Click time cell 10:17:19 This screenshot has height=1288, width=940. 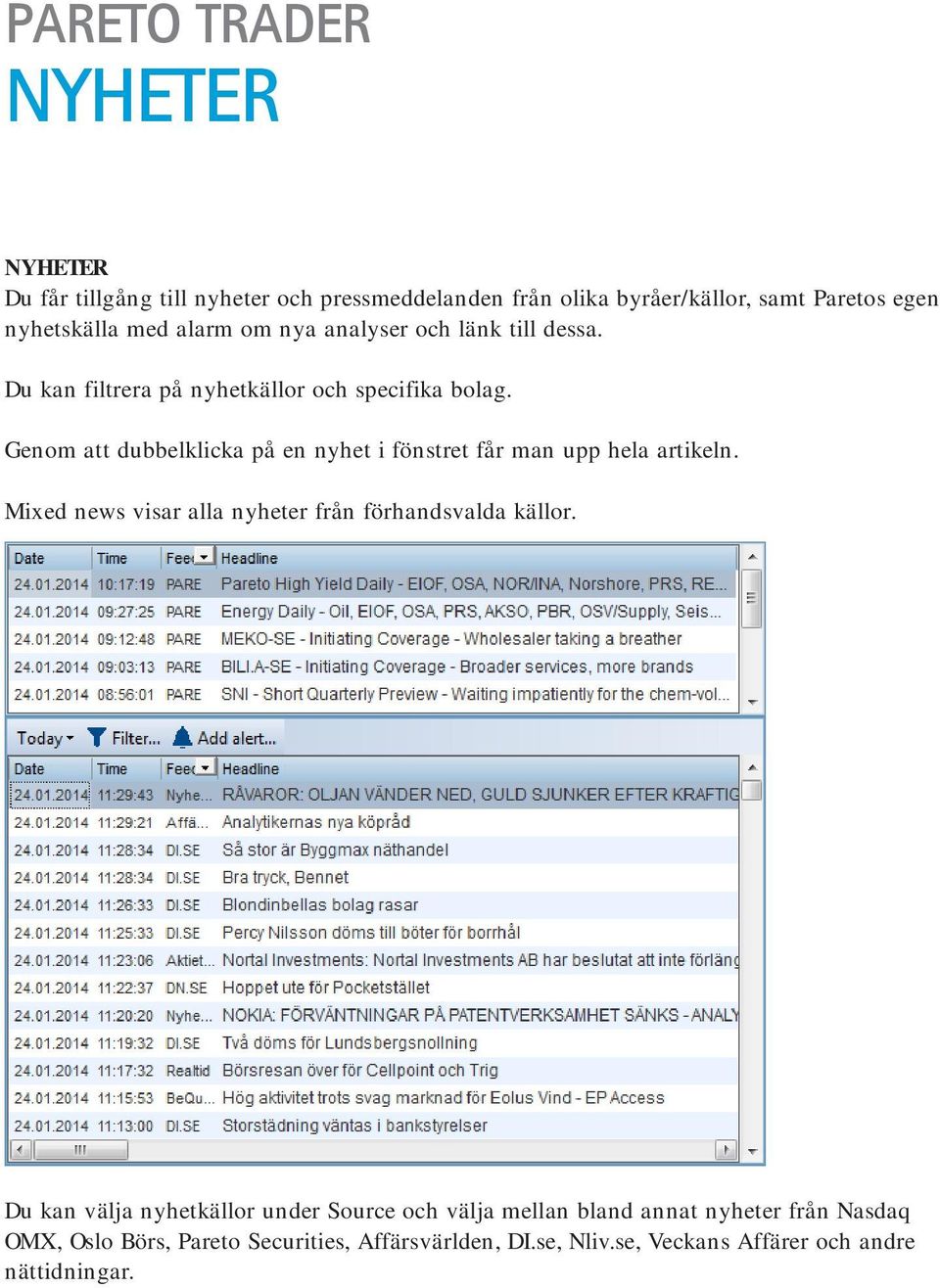(125, 584)
